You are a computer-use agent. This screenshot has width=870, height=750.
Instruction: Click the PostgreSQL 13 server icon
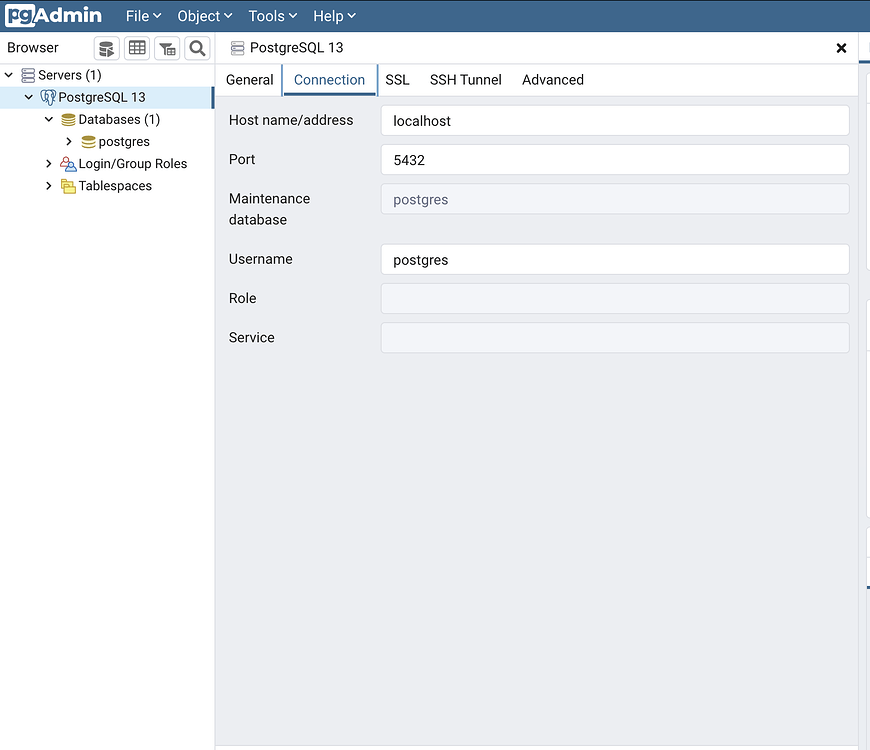click(x=48, y=97)
